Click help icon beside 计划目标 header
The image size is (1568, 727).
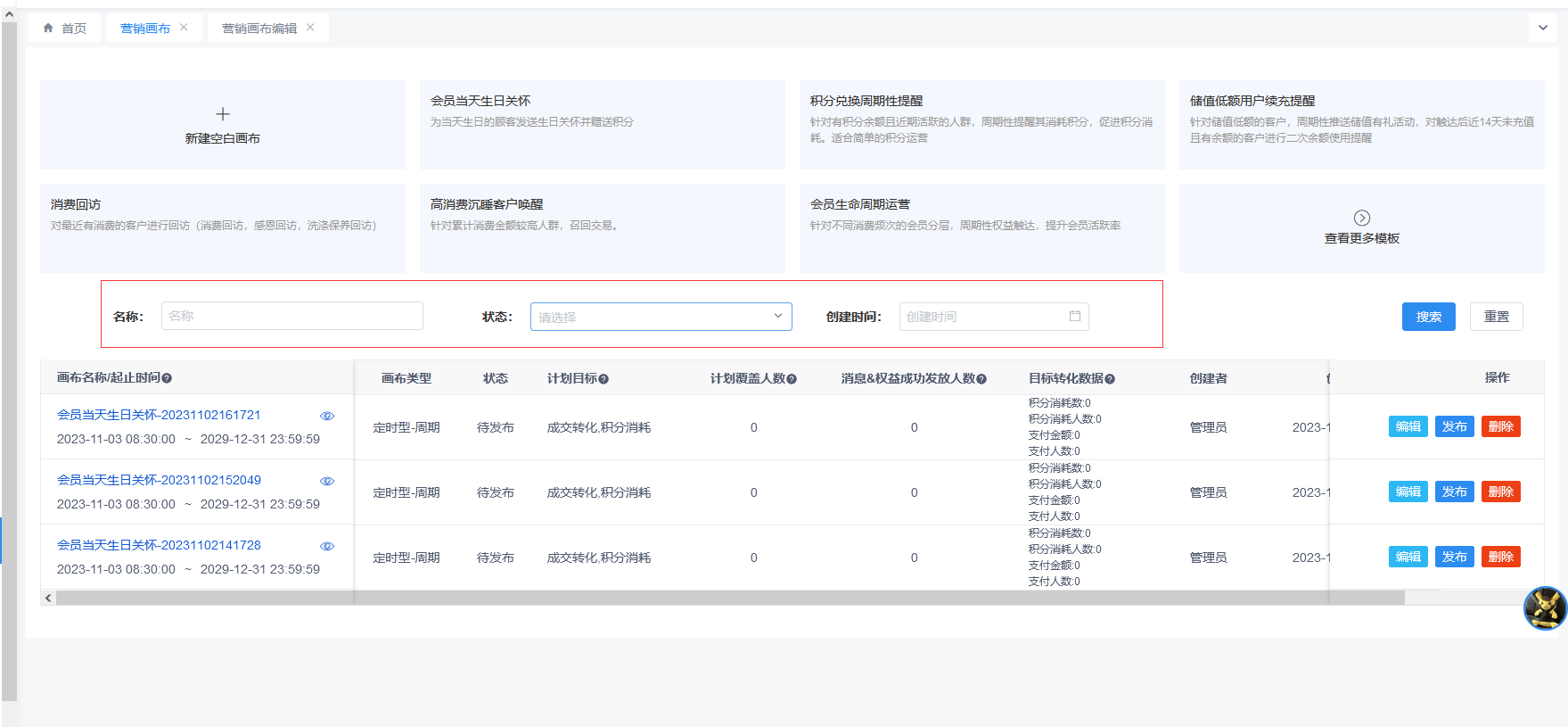[x=603, y=379]
